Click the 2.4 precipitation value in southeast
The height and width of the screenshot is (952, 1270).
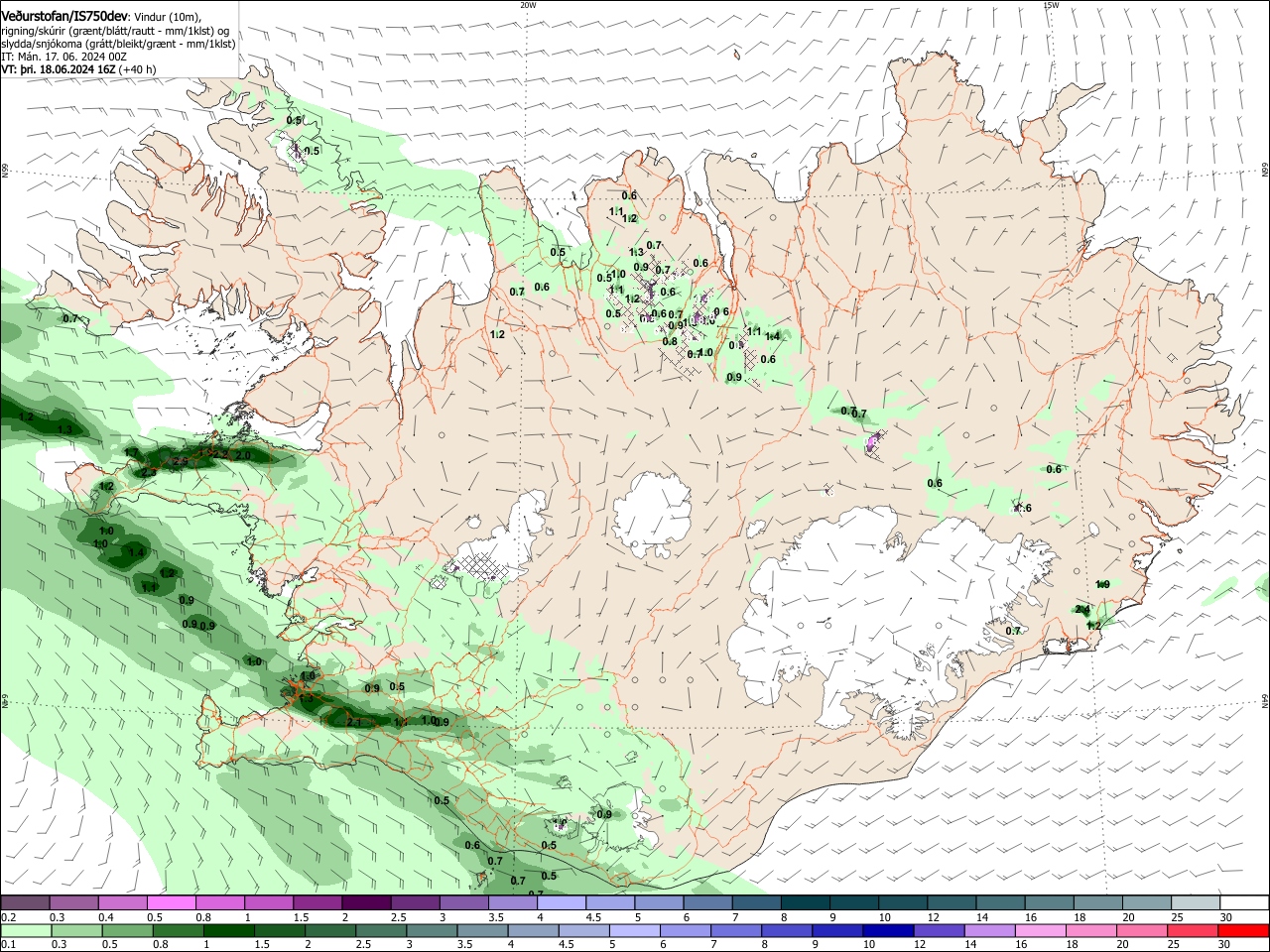coord(1082,610)
